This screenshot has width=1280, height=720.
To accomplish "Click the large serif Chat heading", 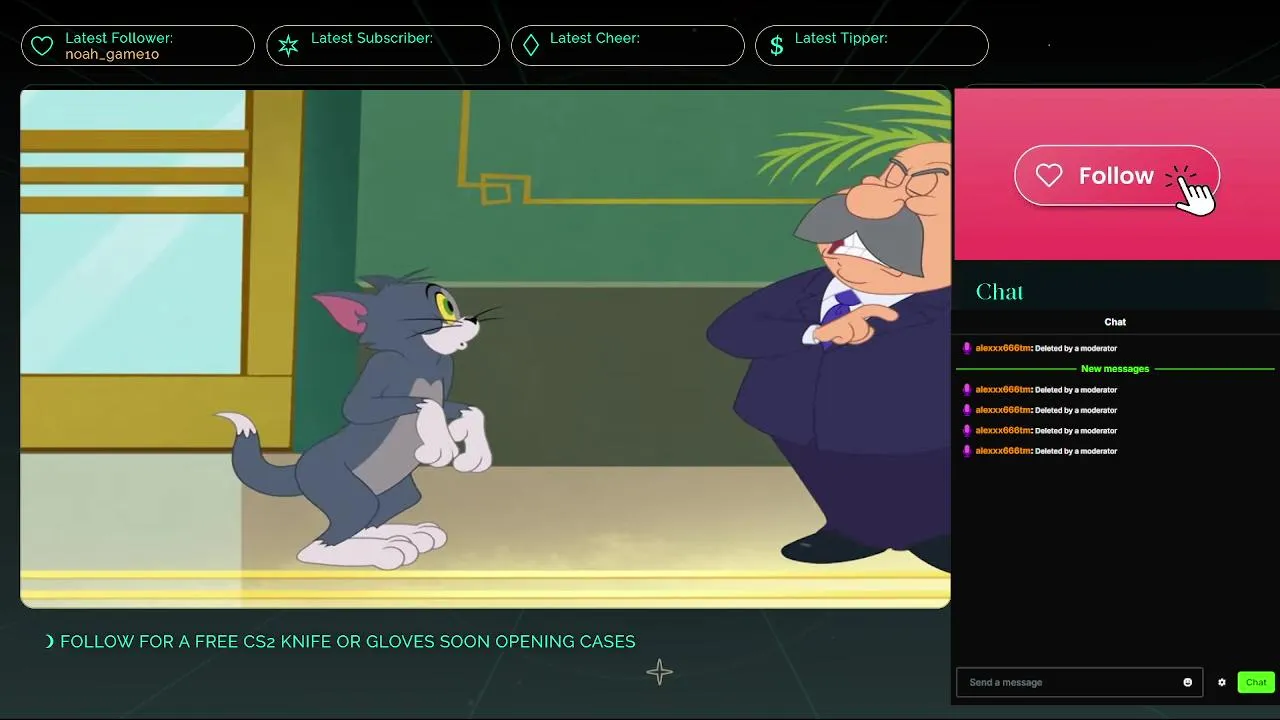I will 1000,292.
